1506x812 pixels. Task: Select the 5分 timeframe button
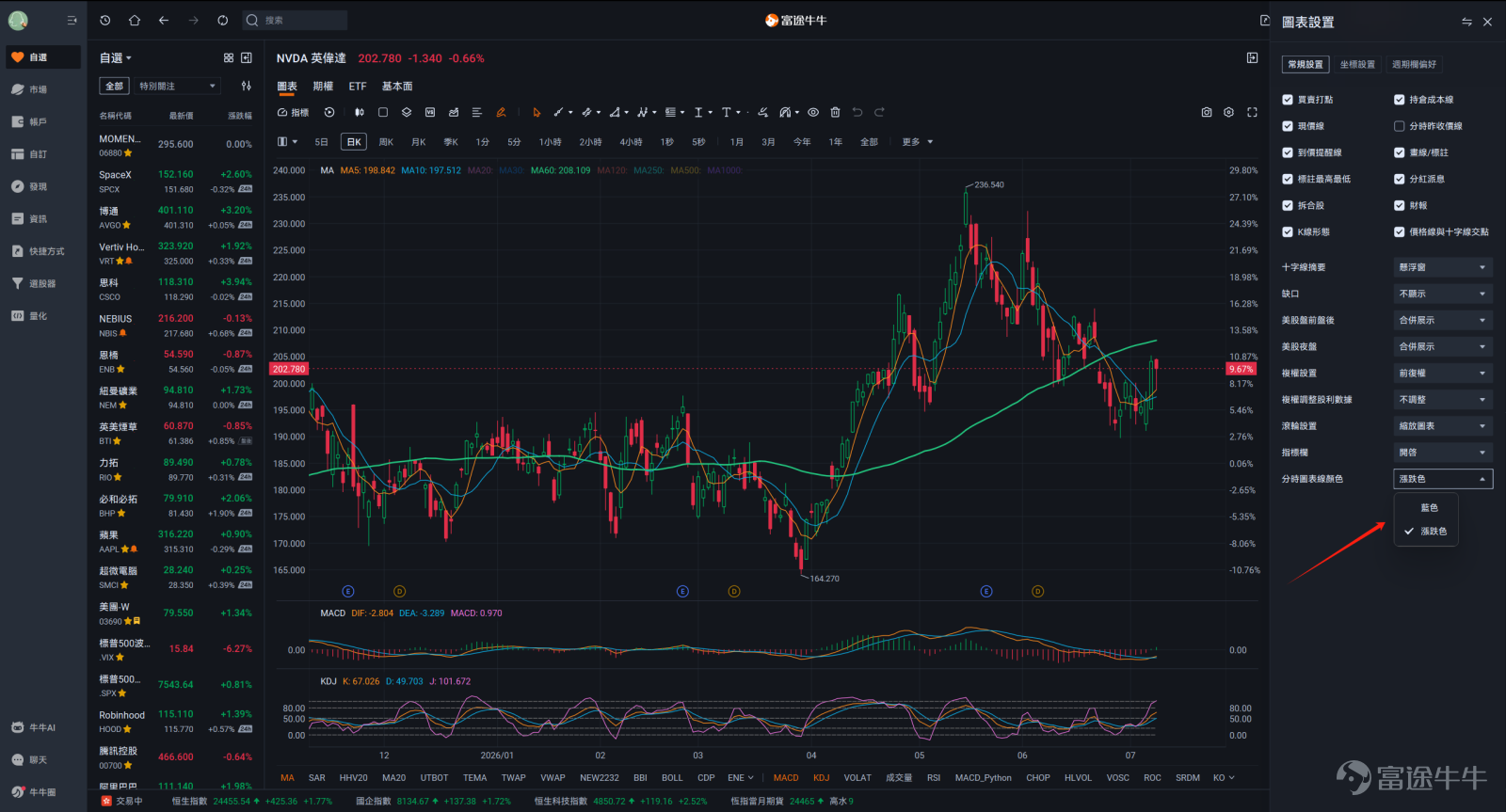pyautogui.click(x=514, y=142)
